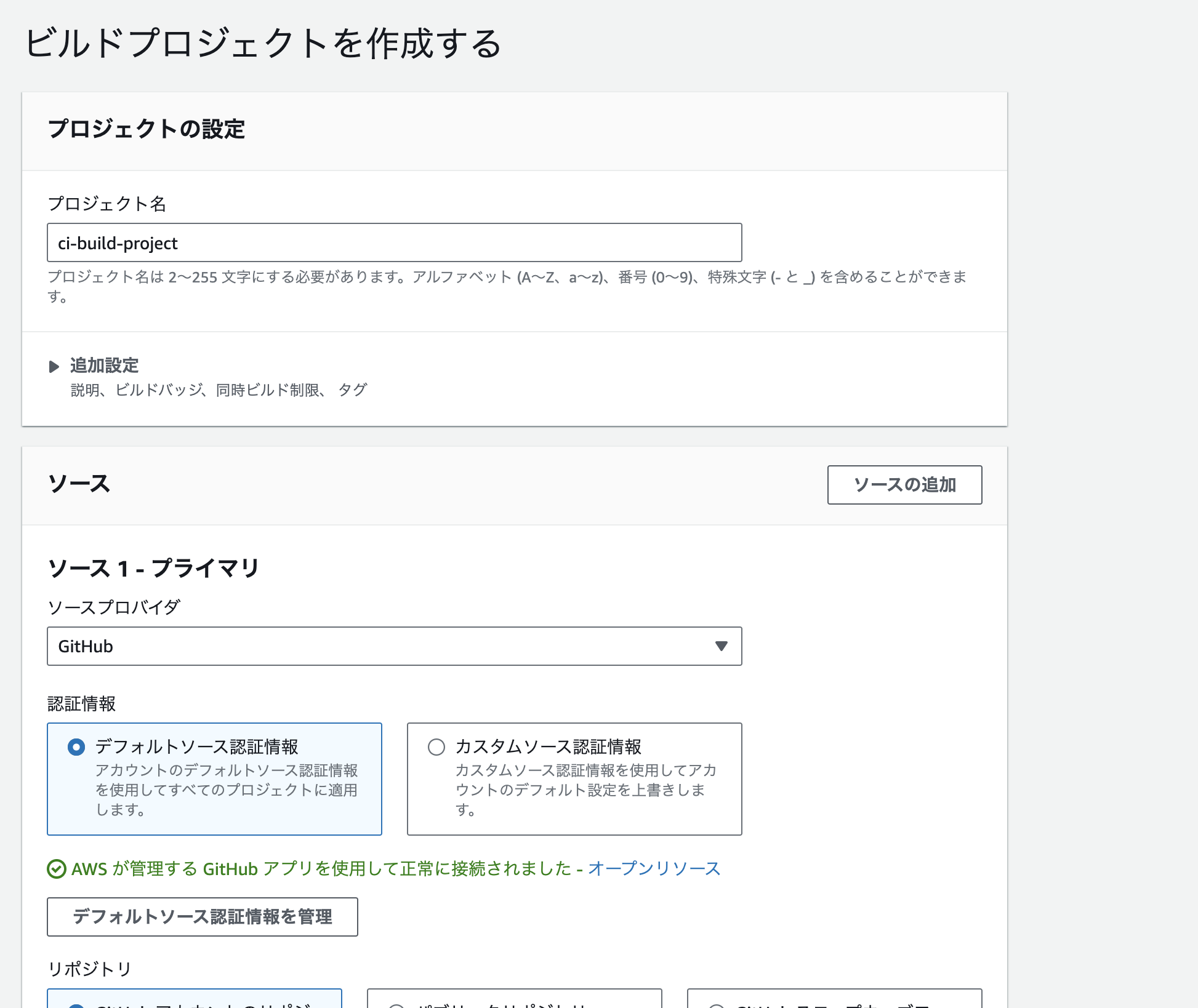Click the カスタムソース認証情報 radio circle
Screen dimensions: 1198x1008
[436, 747]
